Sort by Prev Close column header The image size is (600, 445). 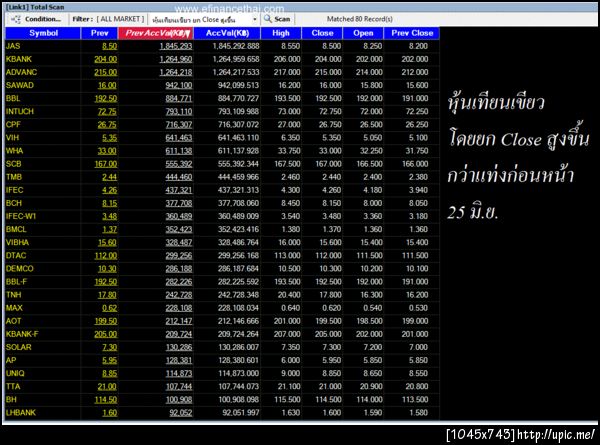pyautogui.click(x=412, y=33)
